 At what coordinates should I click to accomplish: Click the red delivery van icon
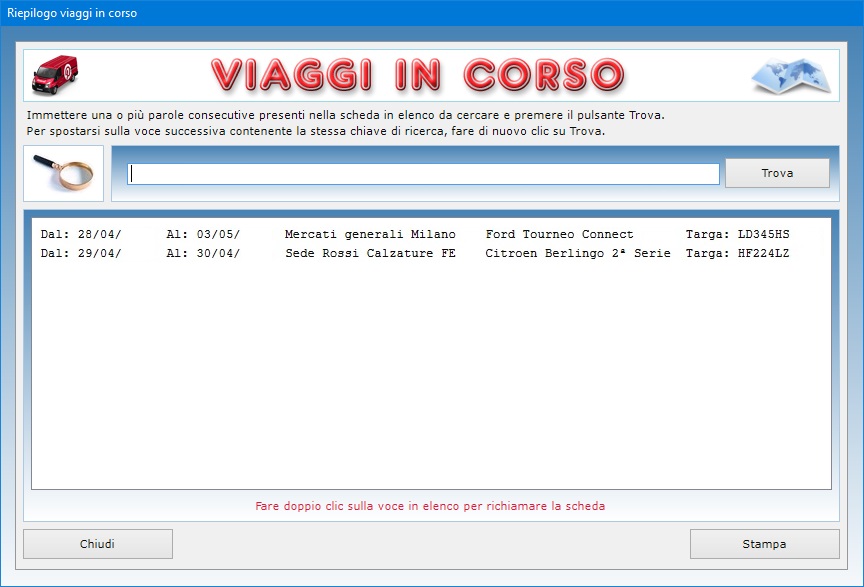click(x=56, y=74)
